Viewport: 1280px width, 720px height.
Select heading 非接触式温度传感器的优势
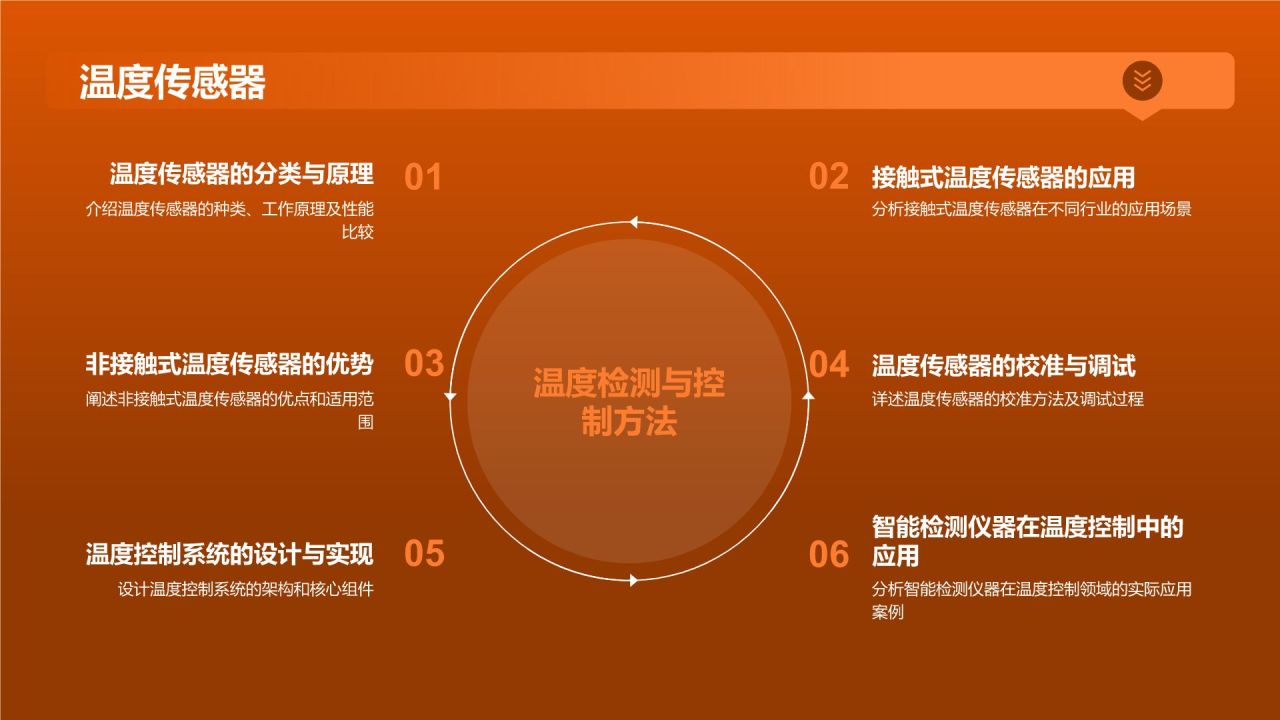tap(229, 364)
